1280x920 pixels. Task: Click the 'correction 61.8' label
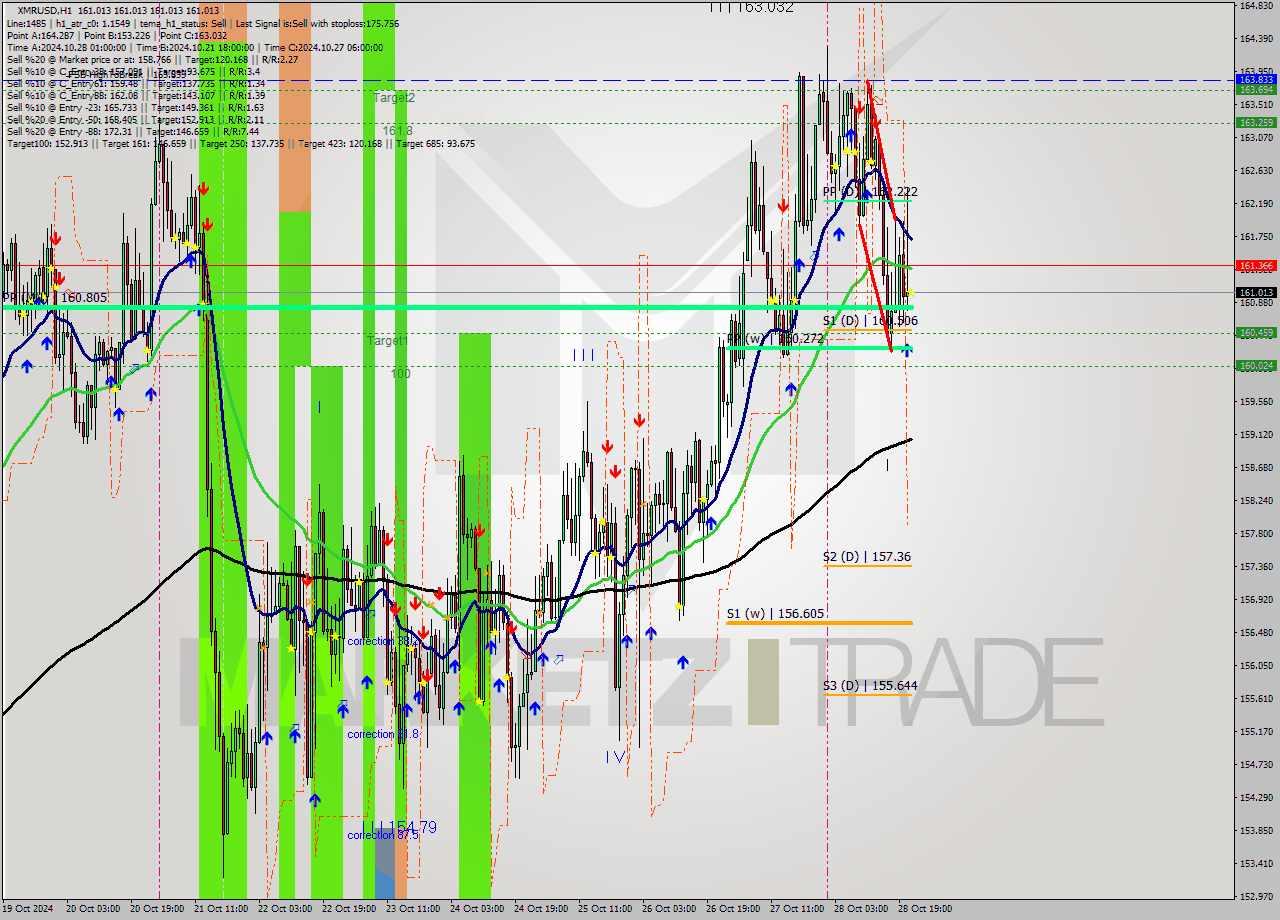click(x=383, y=735)
